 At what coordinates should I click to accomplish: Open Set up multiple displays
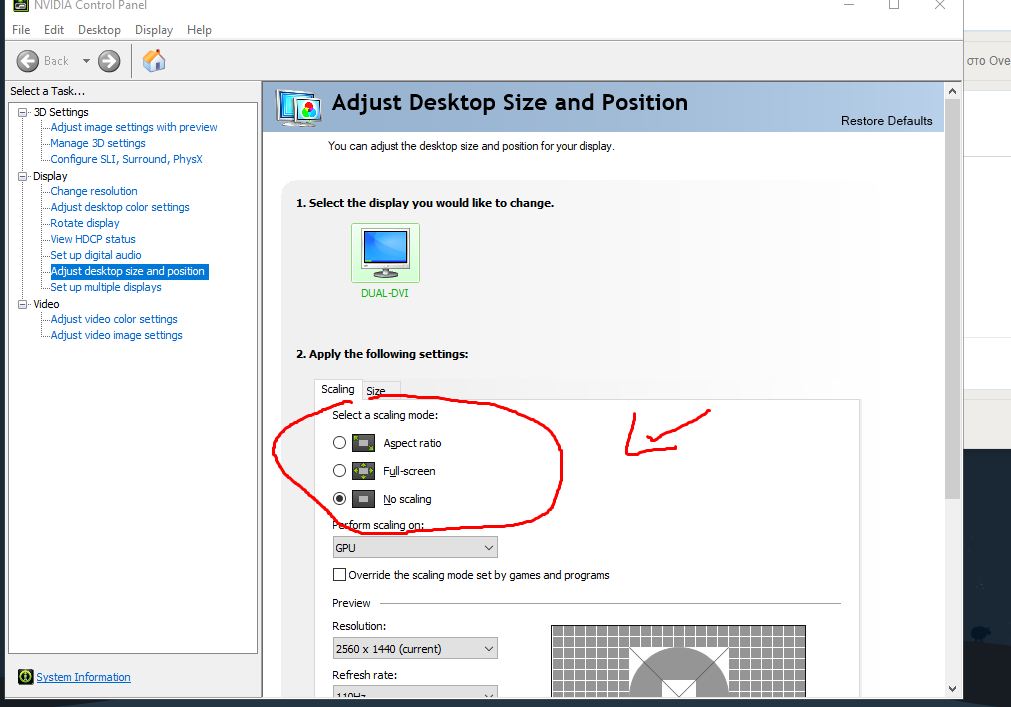click(x=106, y=287)
